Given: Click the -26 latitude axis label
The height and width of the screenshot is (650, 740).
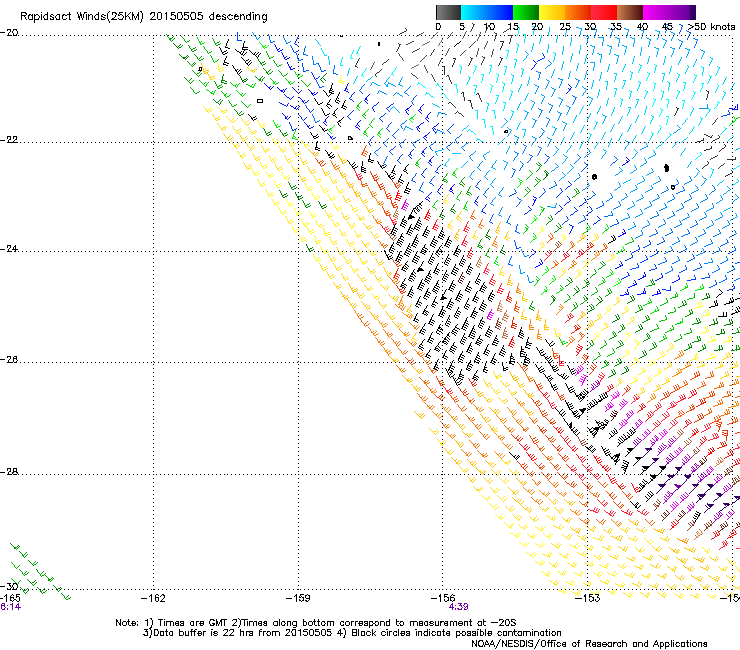Looking at the screenshot, I should (9, 360).
